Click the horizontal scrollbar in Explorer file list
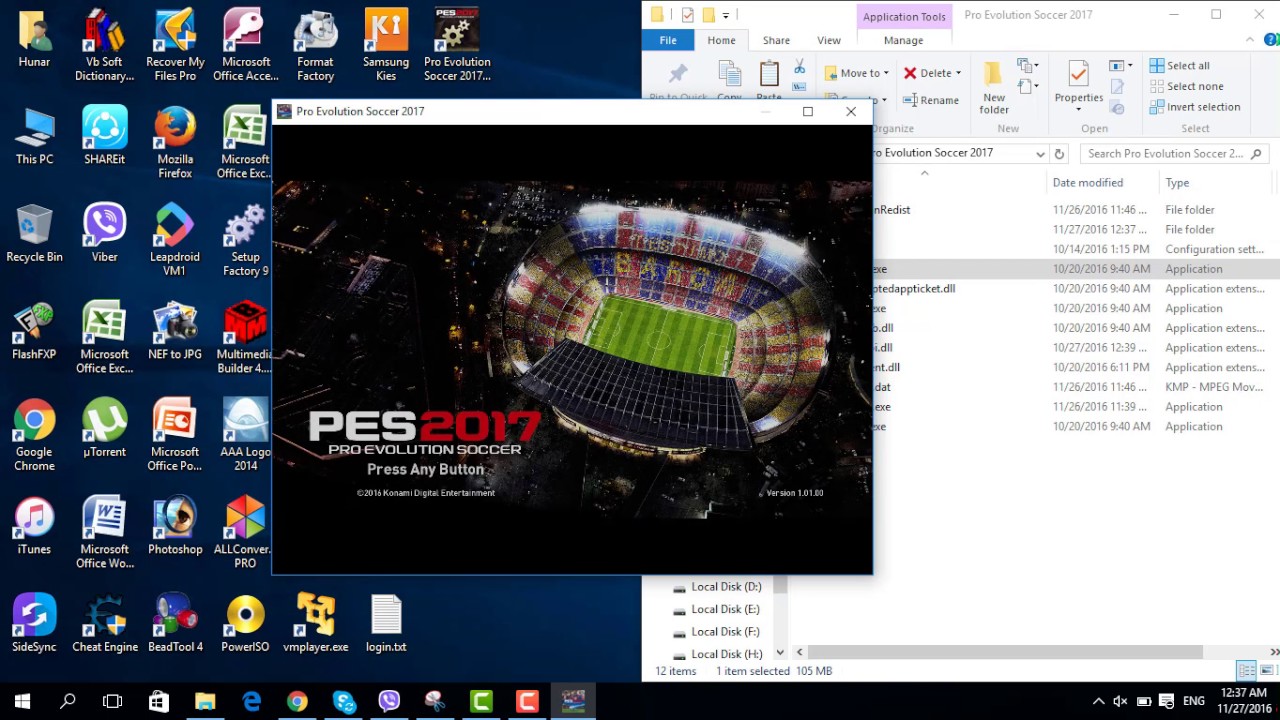 pos(1005,652)
